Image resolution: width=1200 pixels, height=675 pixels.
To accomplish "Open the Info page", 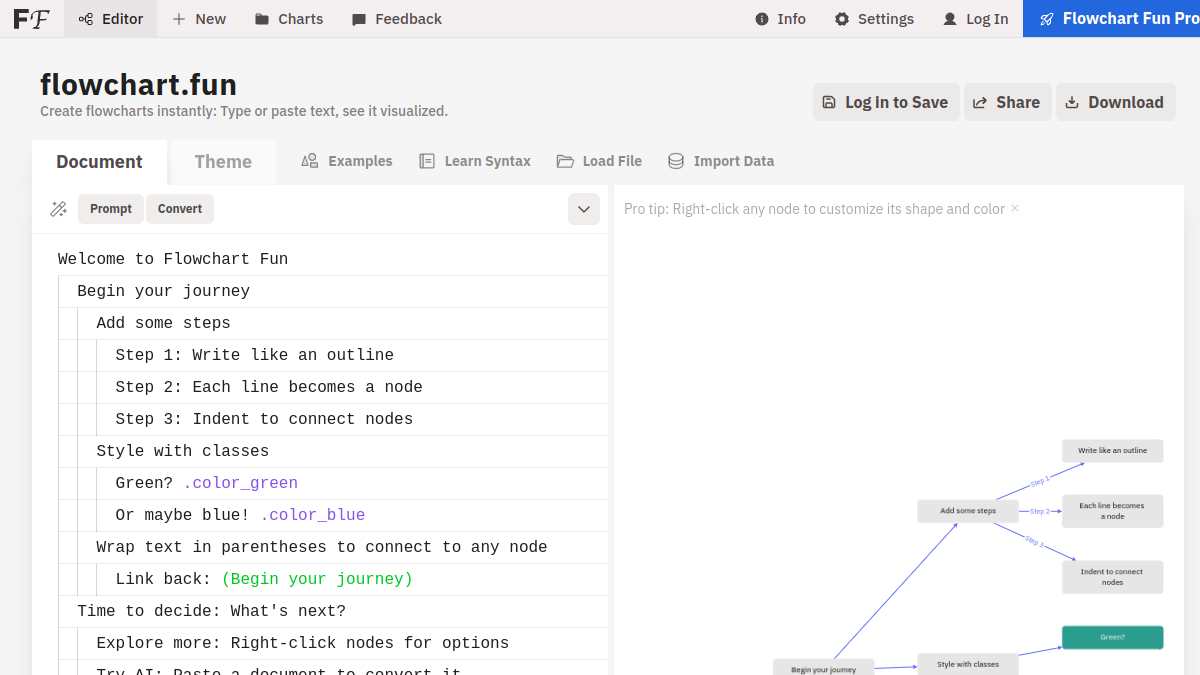I will [x=781, y=19].
